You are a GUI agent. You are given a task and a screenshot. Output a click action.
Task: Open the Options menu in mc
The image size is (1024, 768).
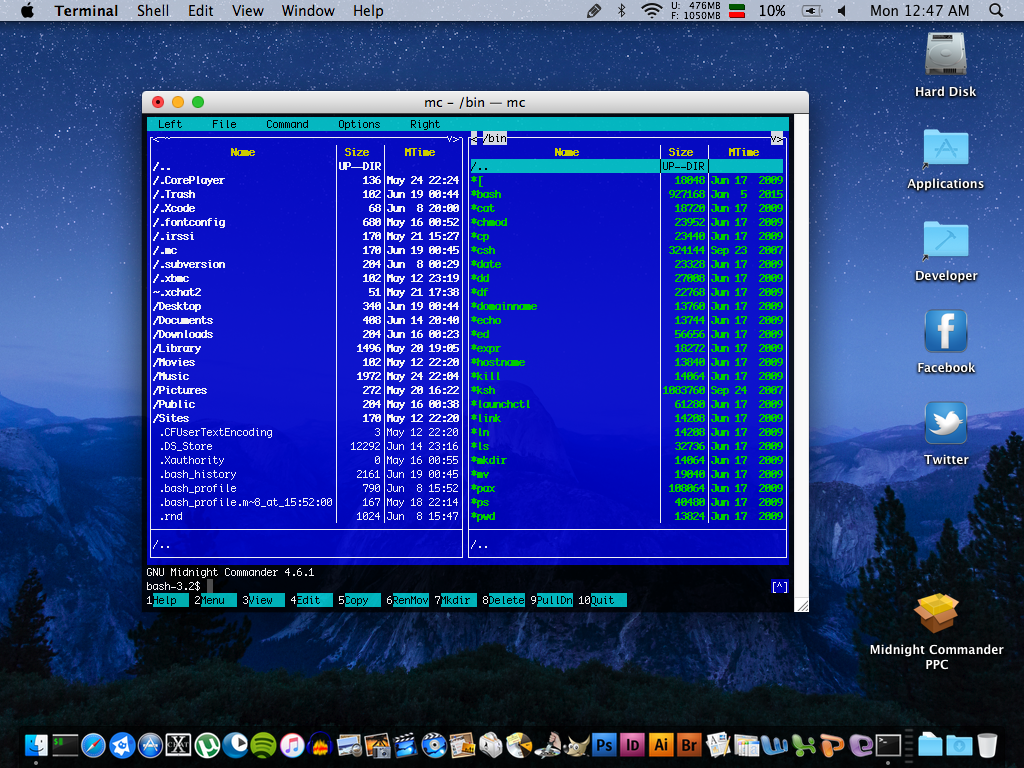[359, 124]
